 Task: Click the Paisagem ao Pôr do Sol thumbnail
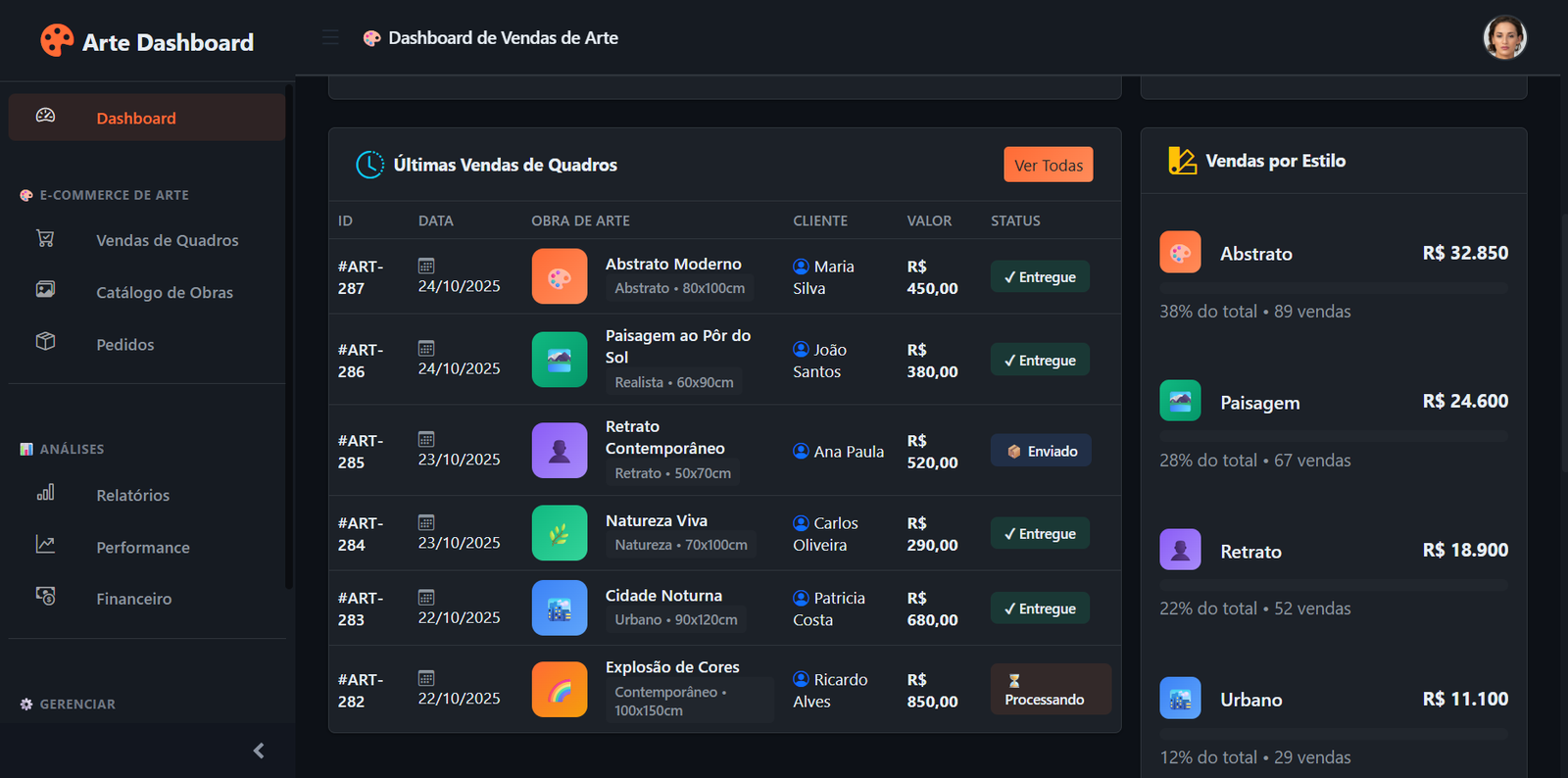point(560,360)
